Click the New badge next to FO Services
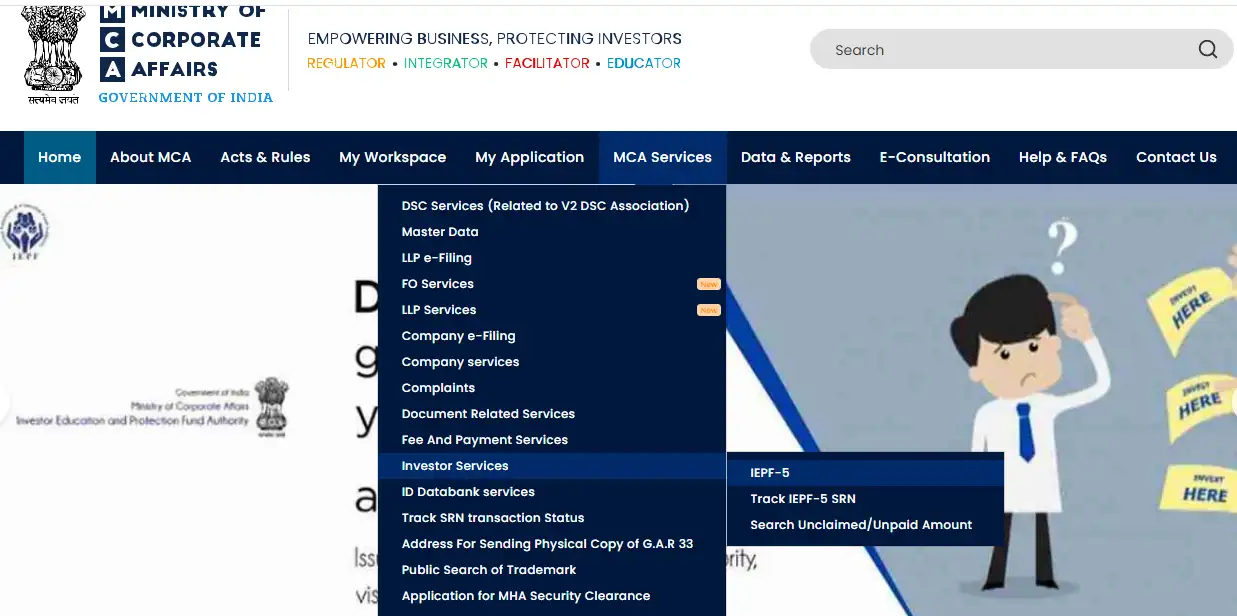Viewport: 1237px width, 616px height. (x=708, y=284)
